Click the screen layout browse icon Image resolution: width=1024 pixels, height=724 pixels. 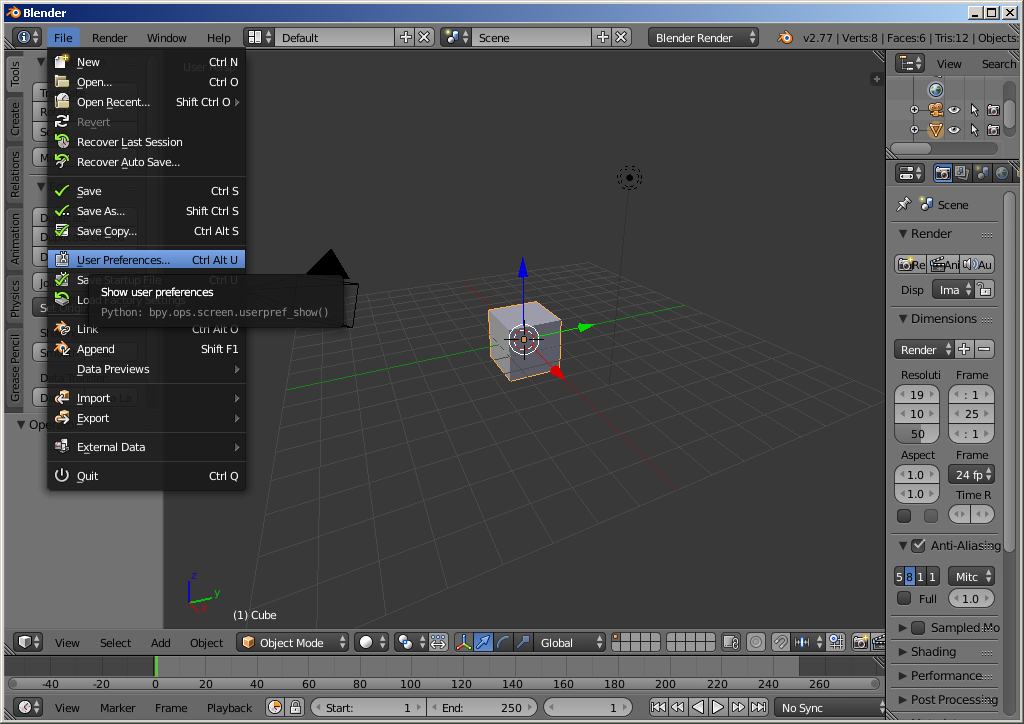pyautogui.click(x=260, y=37)
